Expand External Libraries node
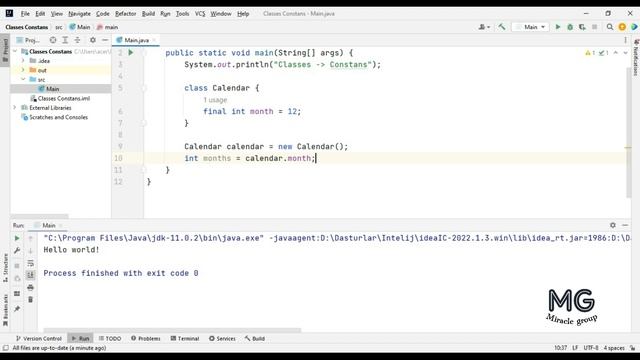The height and width of the screenshot is (360, 640). click(16, 107)
